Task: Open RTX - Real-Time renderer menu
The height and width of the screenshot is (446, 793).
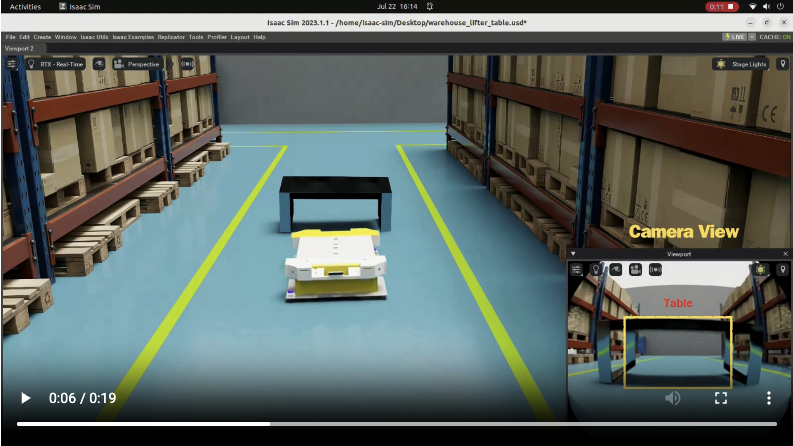Action: (55, 64)
